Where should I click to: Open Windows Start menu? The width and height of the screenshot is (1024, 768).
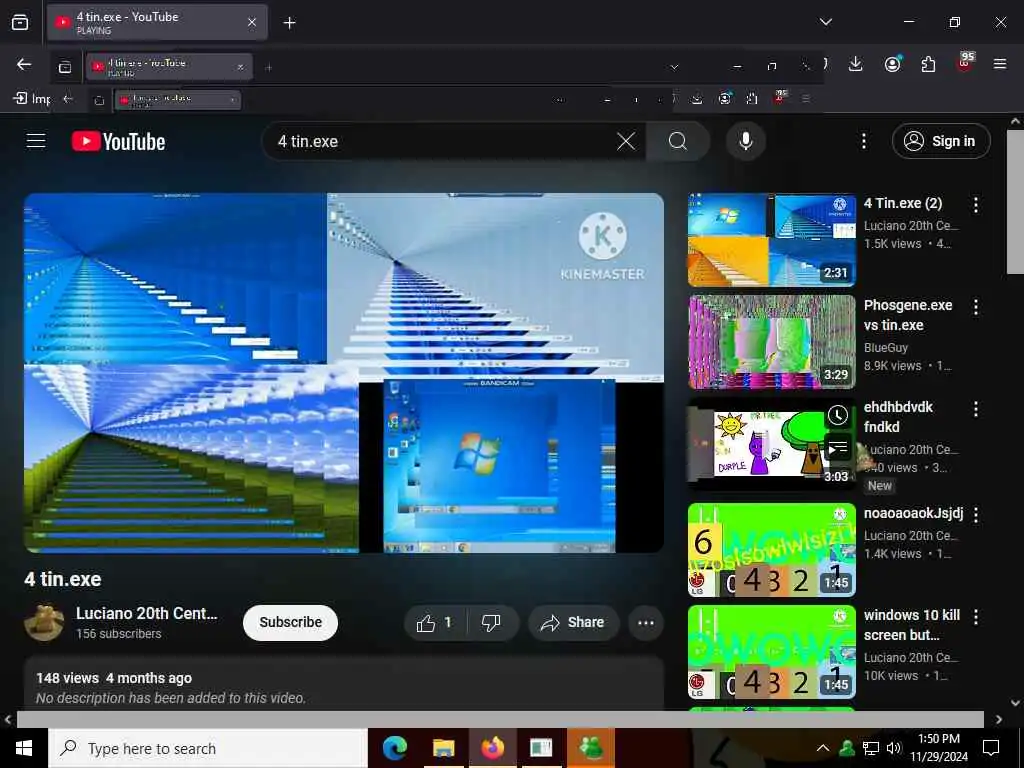coord(24,748)
